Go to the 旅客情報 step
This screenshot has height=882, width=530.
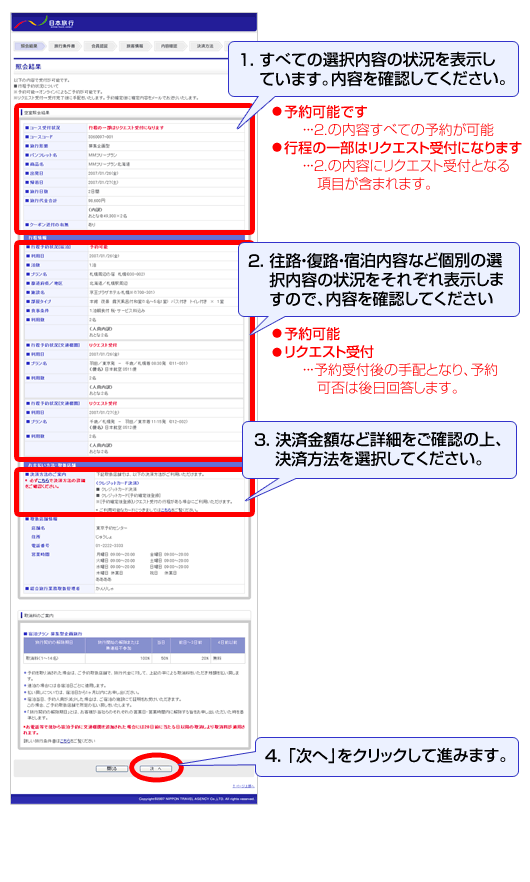pyautogui.click(x=134, y=46)
